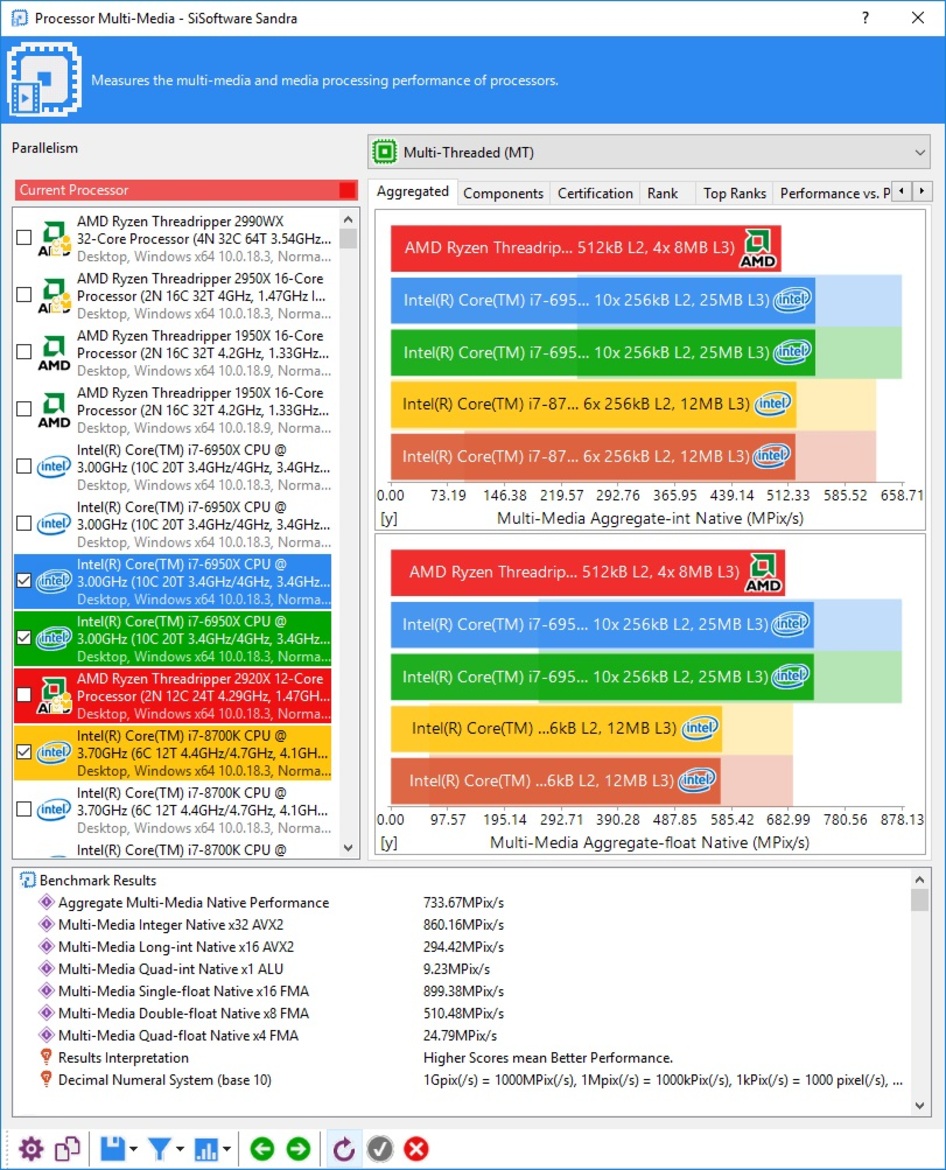
Task: Click the title bar application icon
Action: pyautogui.click(x=19, y=17)
